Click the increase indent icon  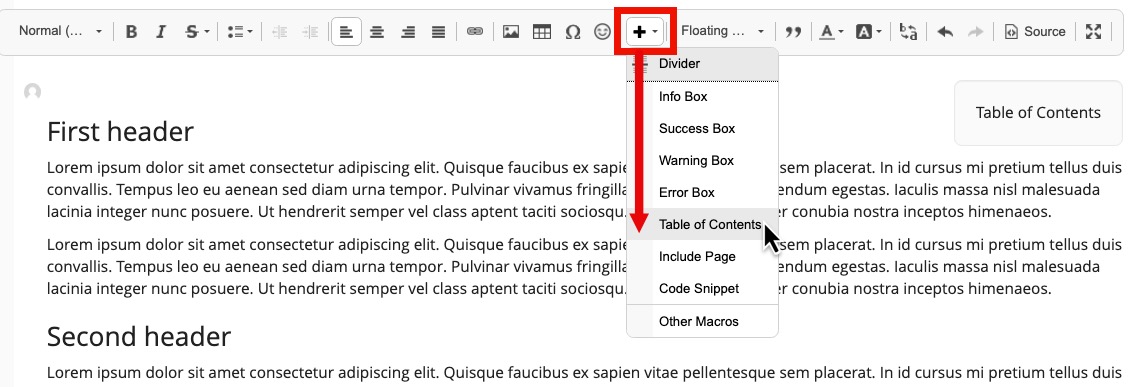coord(310,32)
